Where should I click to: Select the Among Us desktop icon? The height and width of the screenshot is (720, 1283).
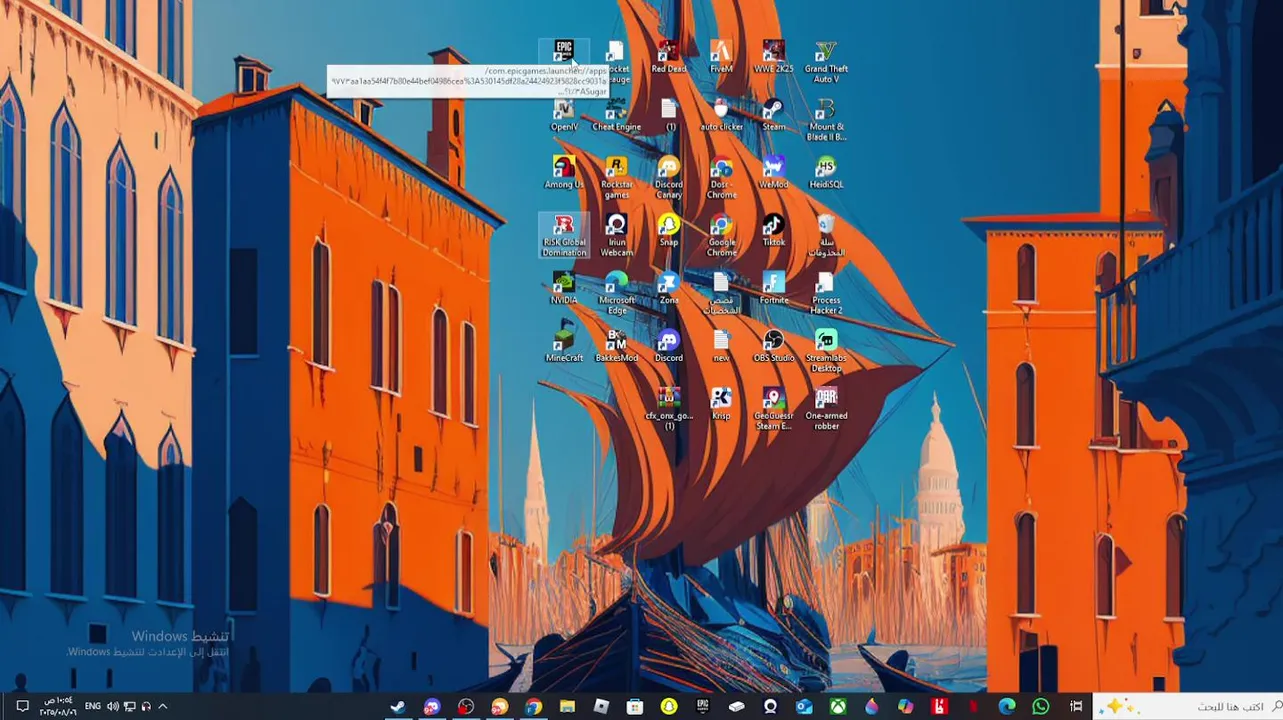[564, 172]
